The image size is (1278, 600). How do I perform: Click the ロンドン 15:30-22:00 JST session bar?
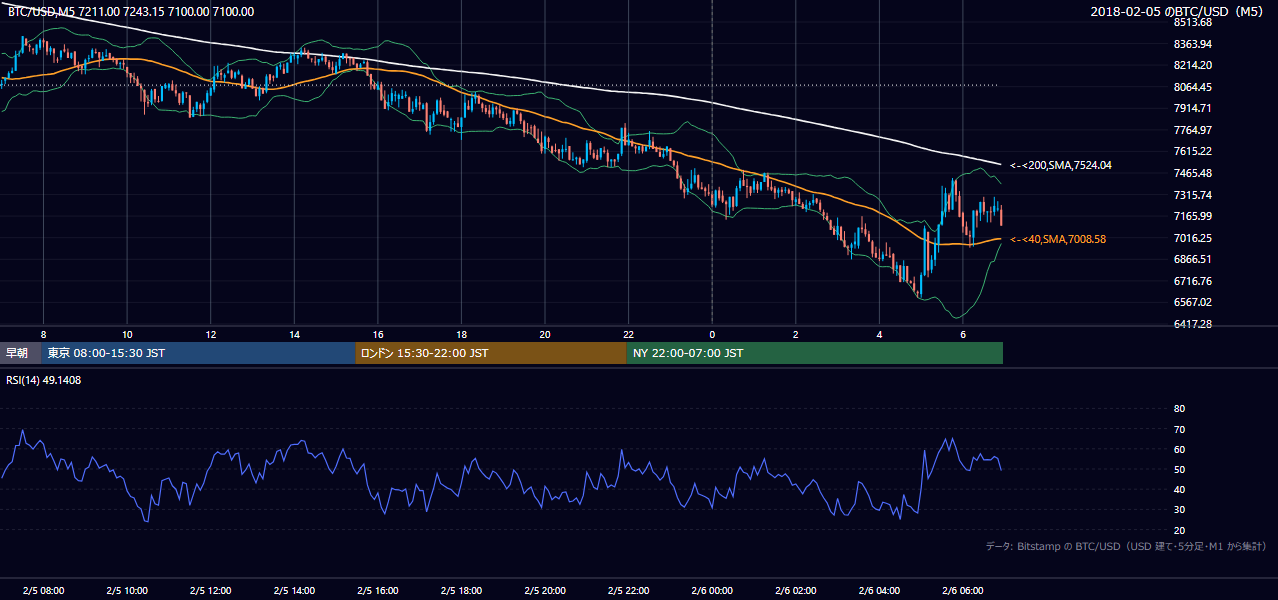coord(491,353)
